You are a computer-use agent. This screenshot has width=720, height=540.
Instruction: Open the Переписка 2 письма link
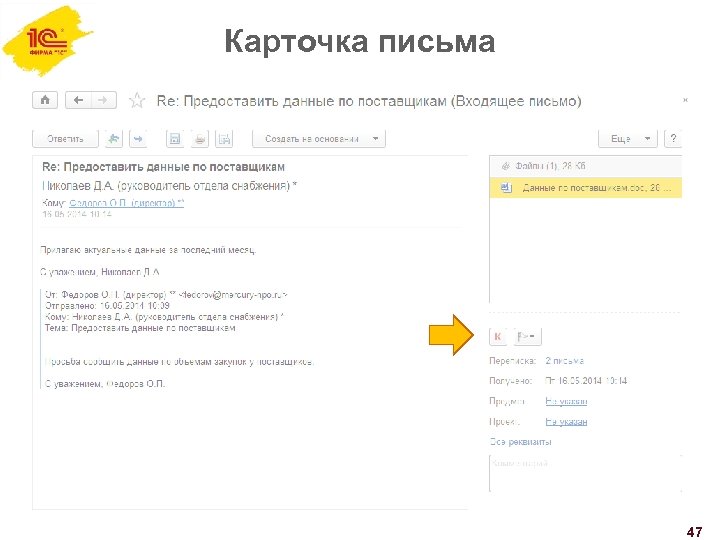point(564,361)
